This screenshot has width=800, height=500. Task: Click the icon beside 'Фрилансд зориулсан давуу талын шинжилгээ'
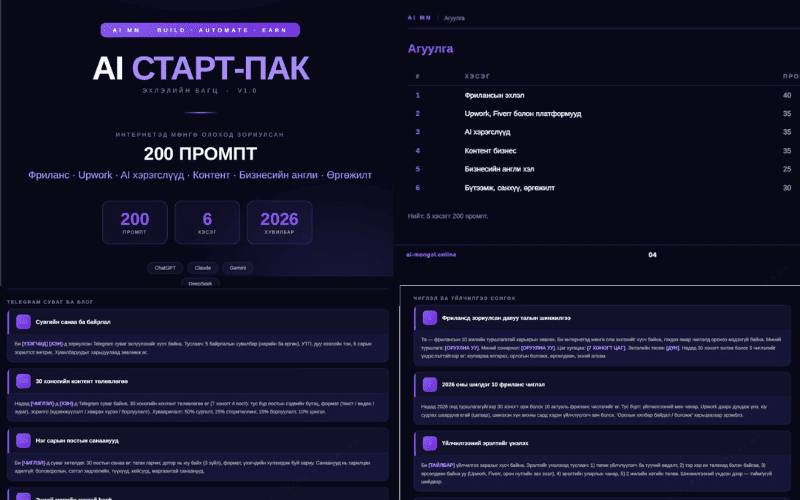430,318
